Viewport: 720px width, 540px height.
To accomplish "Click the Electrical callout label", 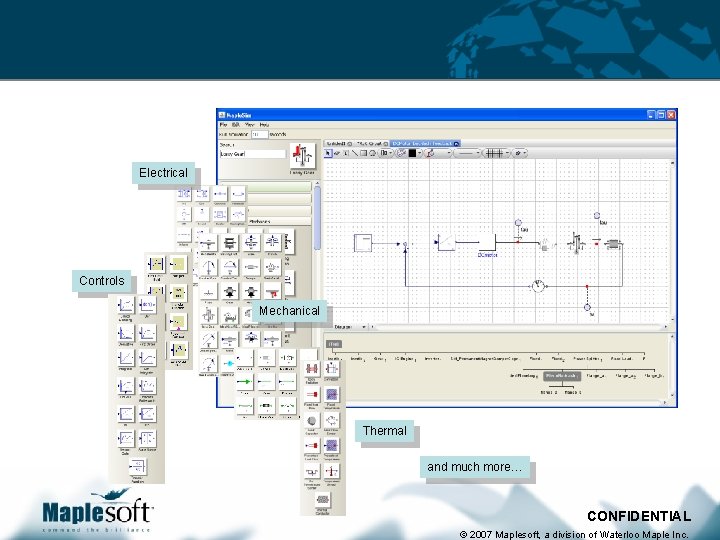I will (x=163, y=173).
